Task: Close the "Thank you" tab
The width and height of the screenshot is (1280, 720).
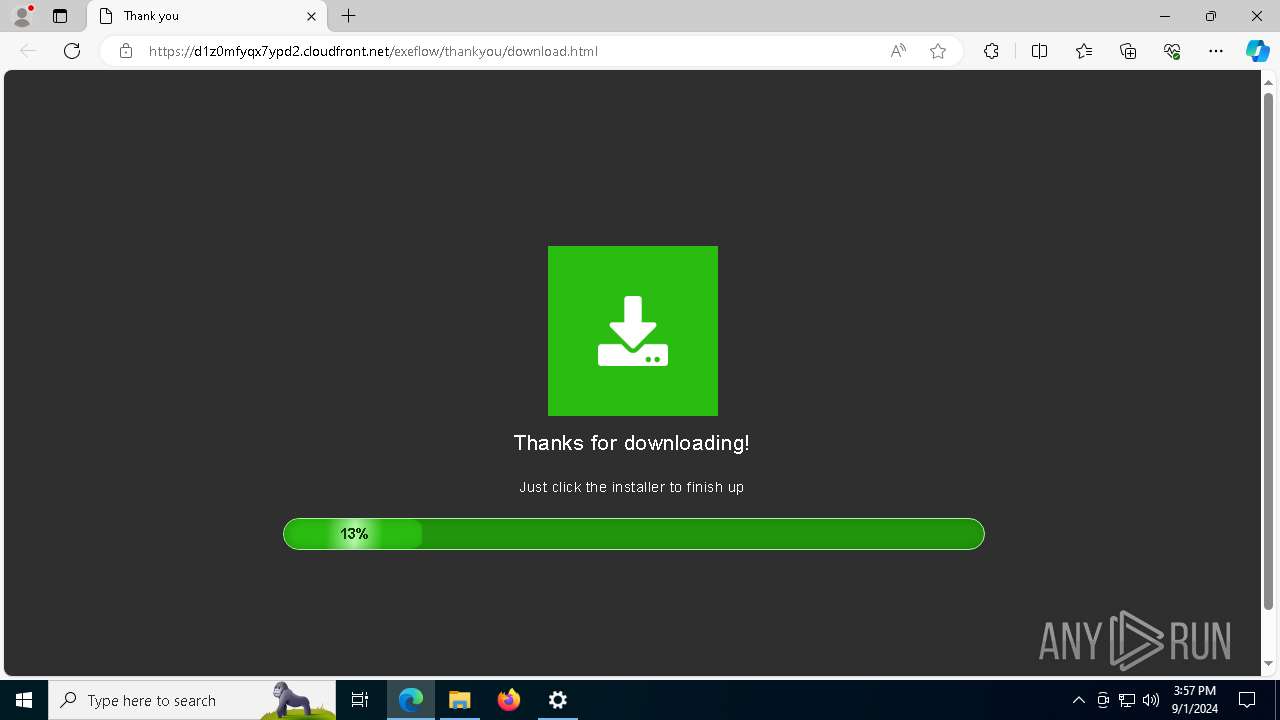Action: tap(311, 16)
